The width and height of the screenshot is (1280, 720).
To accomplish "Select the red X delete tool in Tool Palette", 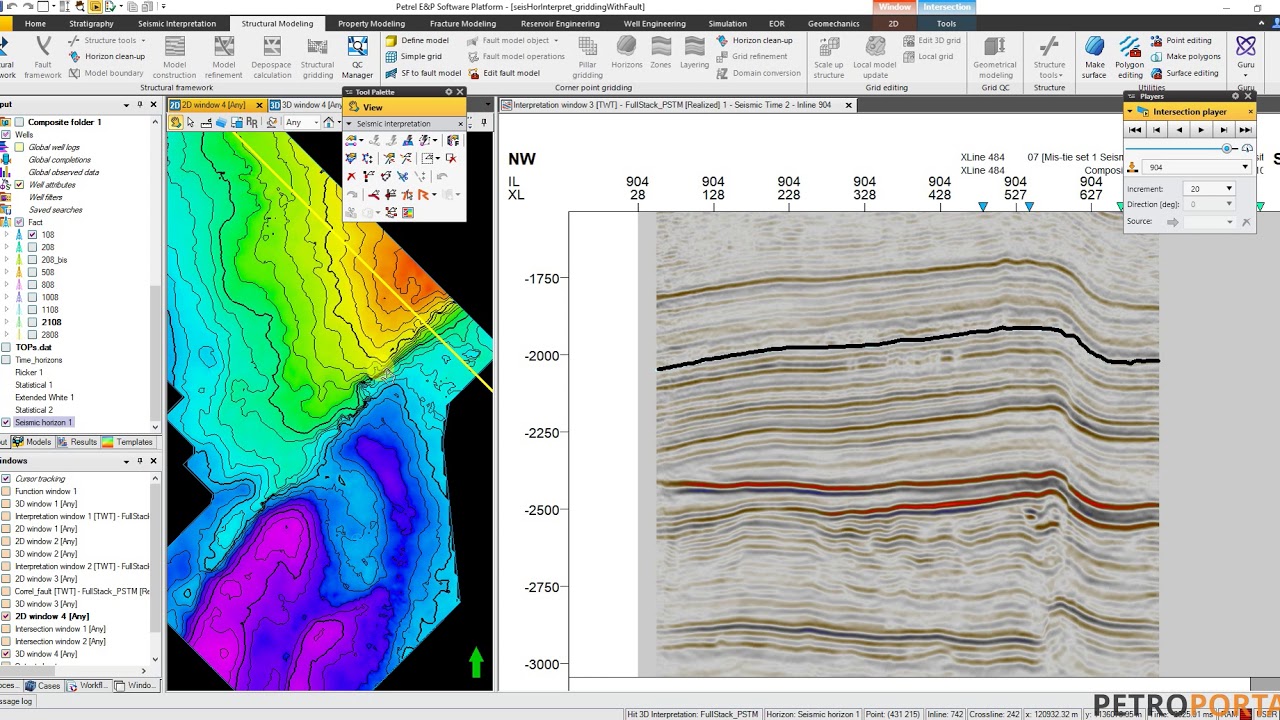I will (351, 176).
